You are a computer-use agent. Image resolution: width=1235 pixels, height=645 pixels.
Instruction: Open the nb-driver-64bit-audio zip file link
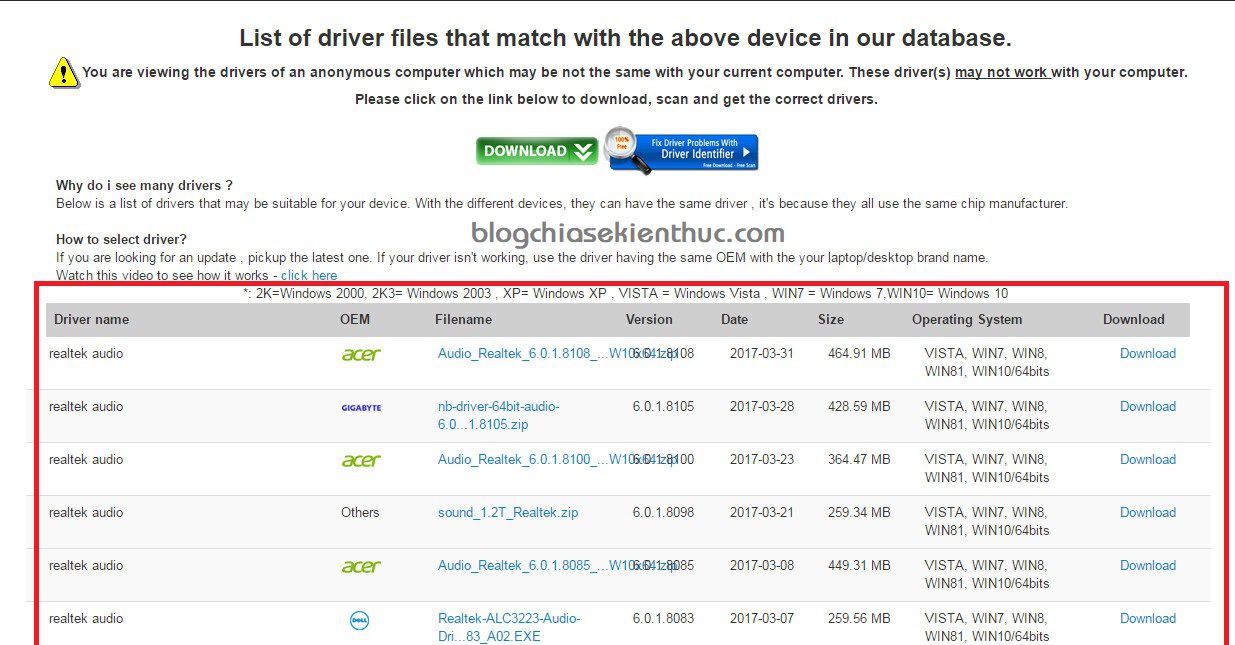[x=499, y=415]
